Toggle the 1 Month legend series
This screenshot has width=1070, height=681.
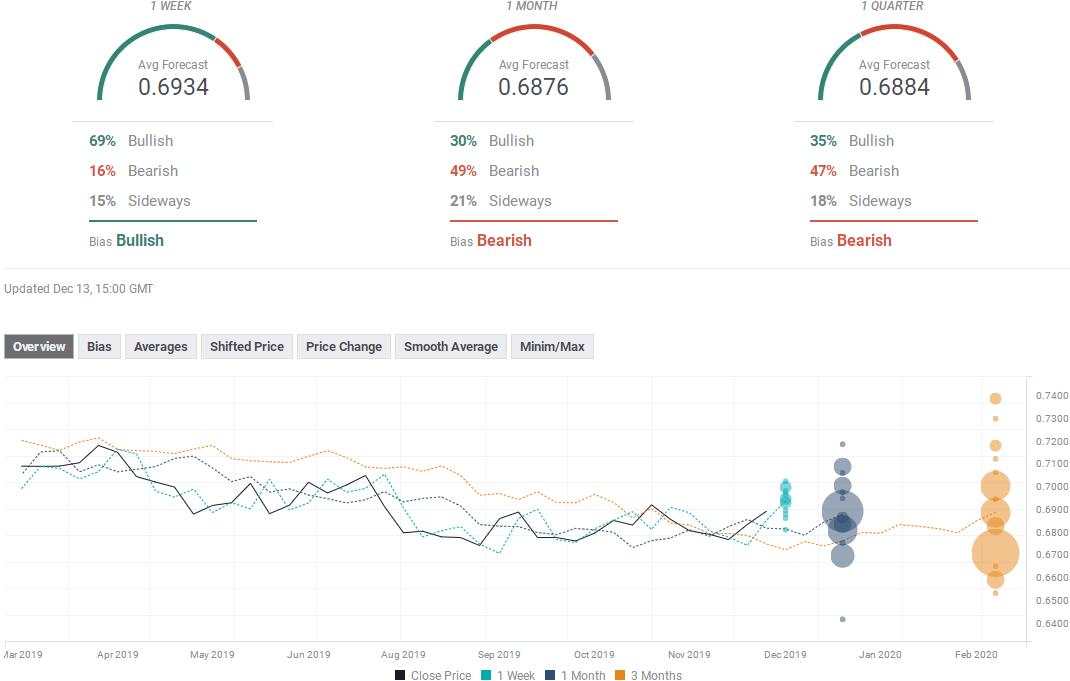(x=575, y=675)
